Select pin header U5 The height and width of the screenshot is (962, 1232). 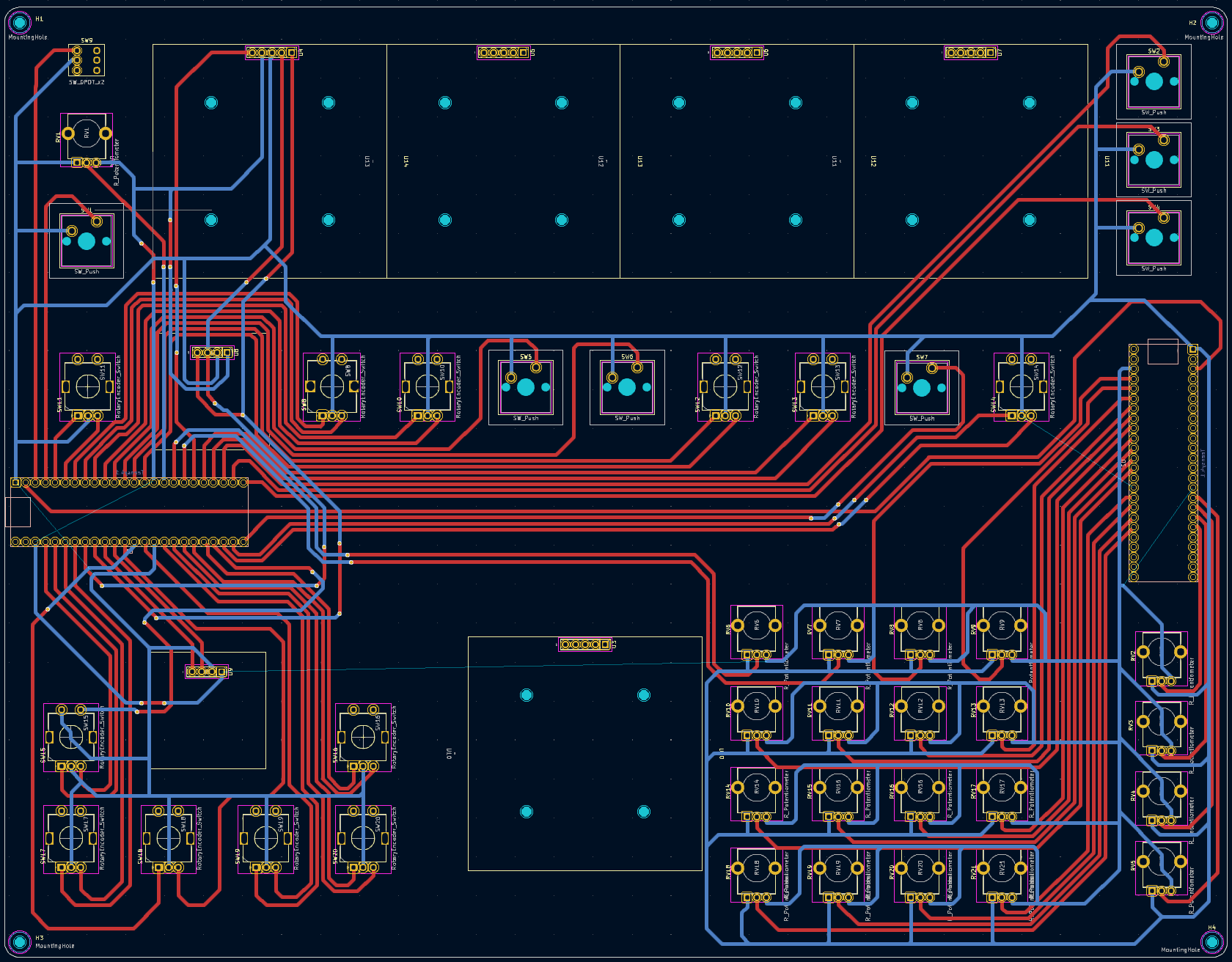coord(503,53)
